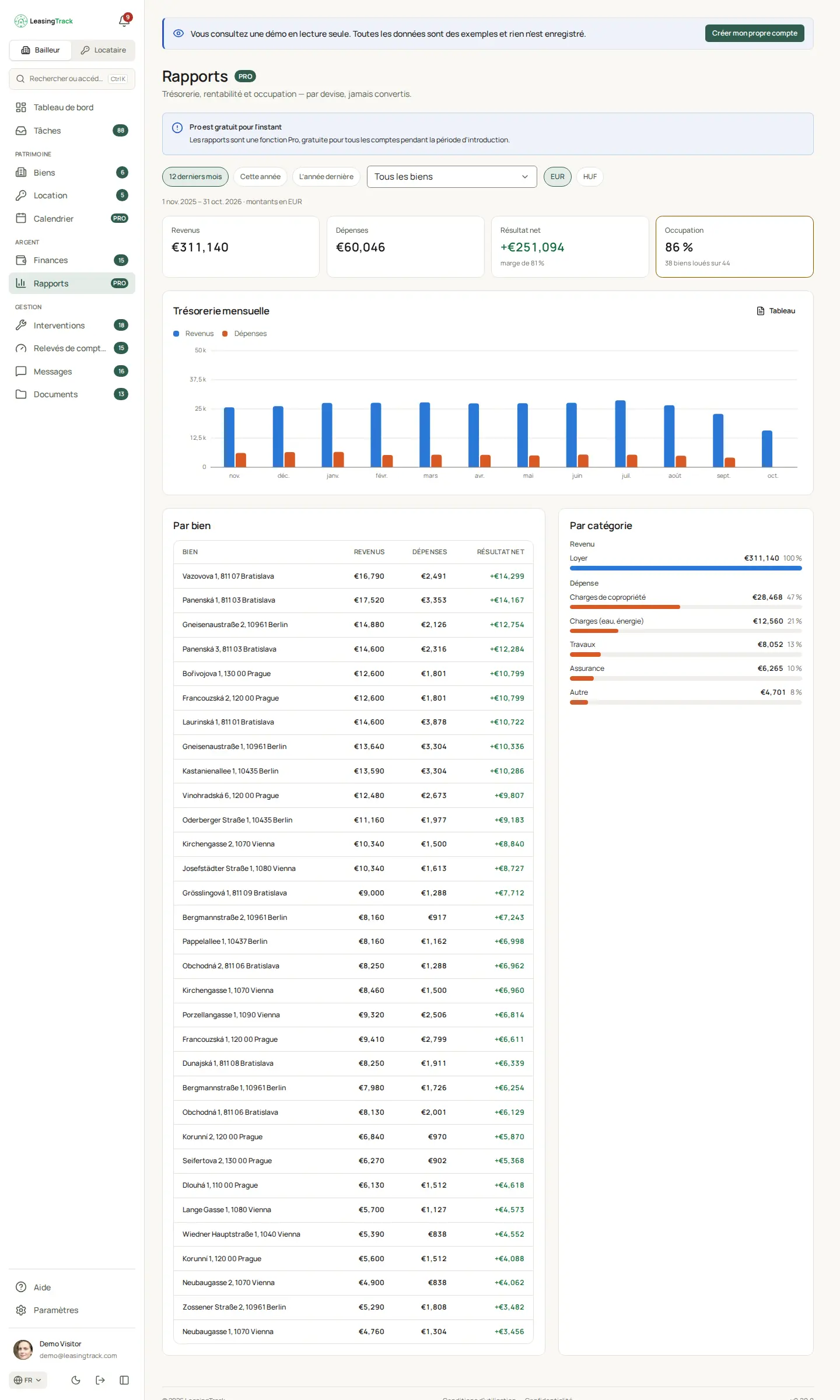Go to Finances menu item

pos(72,260)
